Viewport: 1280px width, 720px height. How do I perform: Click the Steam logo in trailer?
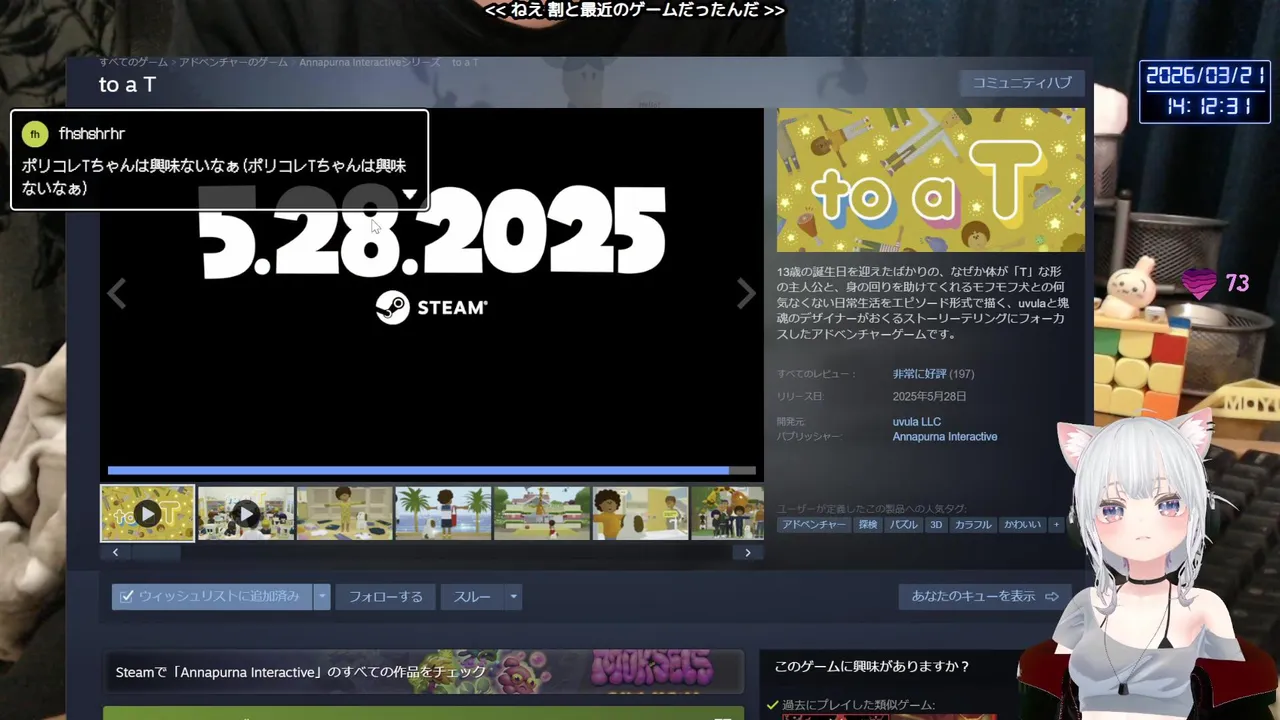(x=432, y=307)
